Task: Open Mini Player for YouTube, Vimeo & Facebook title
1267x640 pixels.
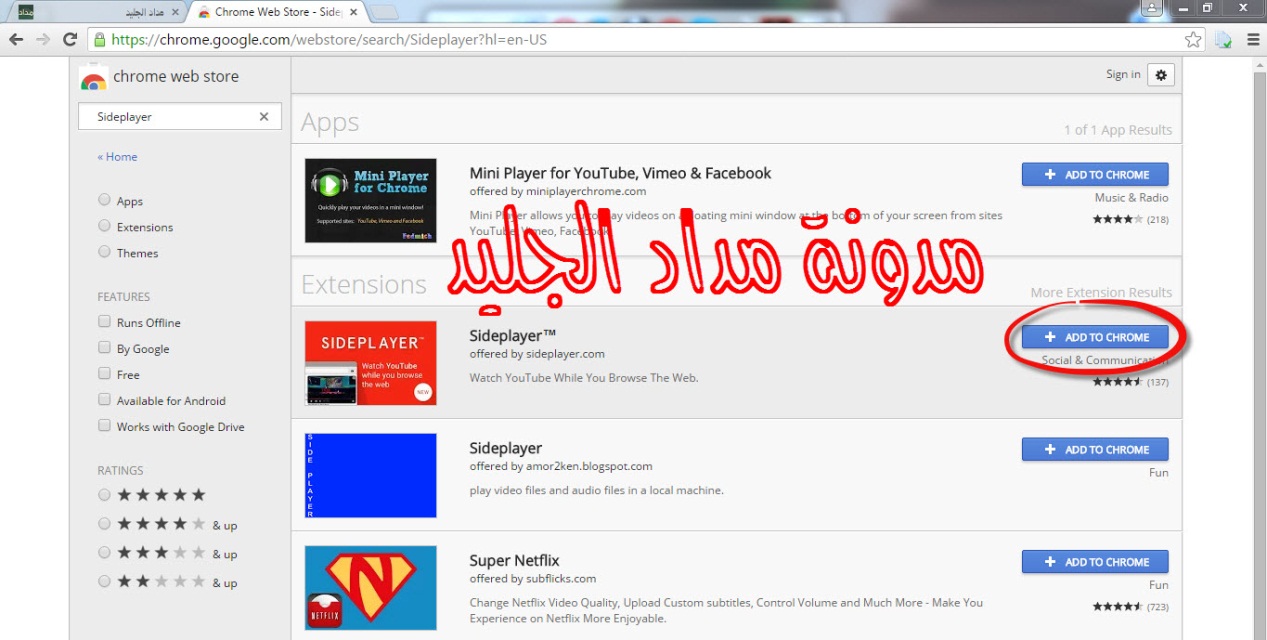Action: click(620, 173)
